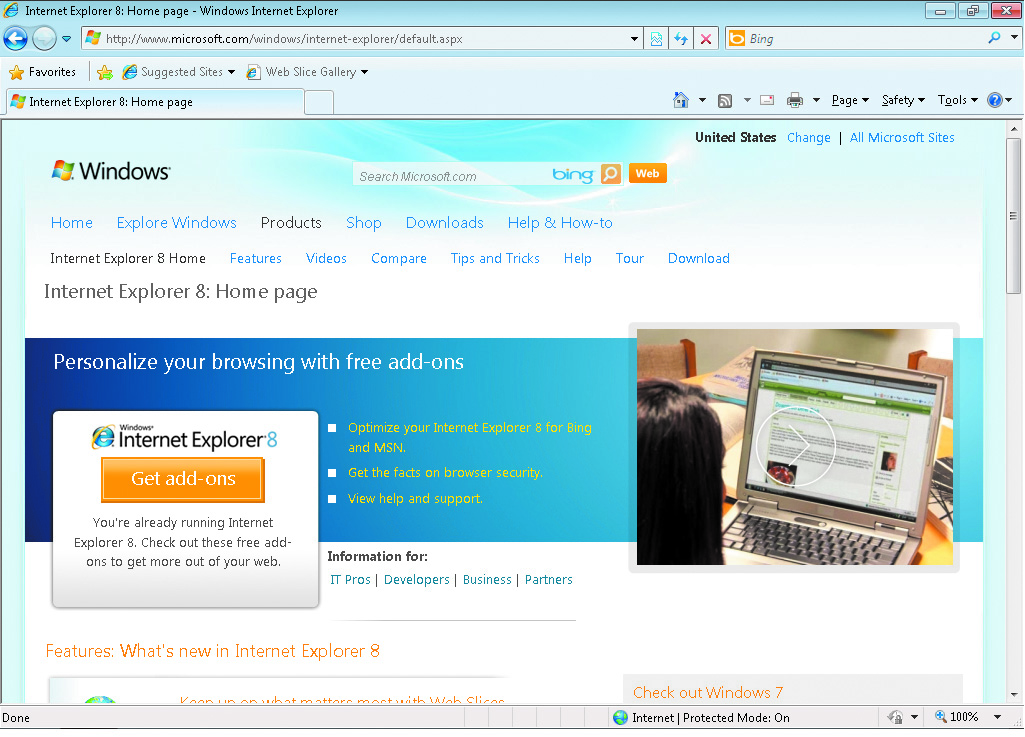Click the Developers link
Image resolution: width=1025 pixels, height=737 pixels.
pyautogui.click(x=416, y=579)
